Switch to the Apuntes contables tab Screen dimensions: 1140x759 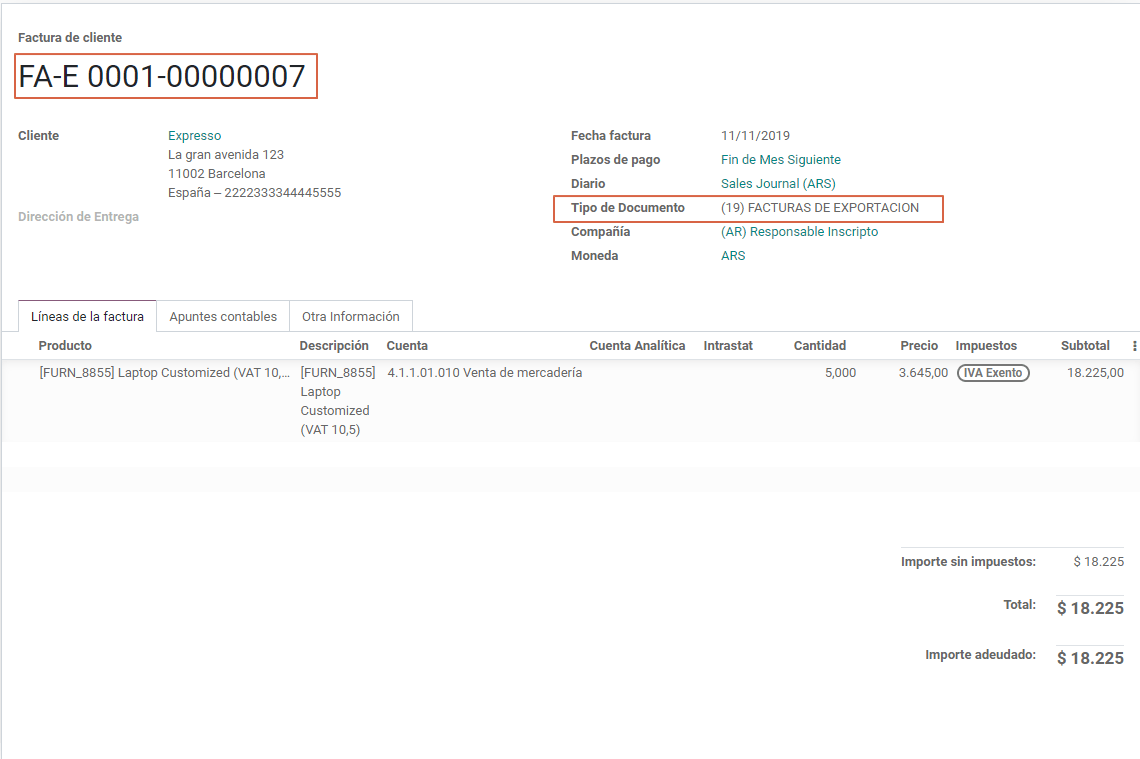pyautogui.click(x=223, y=316)
